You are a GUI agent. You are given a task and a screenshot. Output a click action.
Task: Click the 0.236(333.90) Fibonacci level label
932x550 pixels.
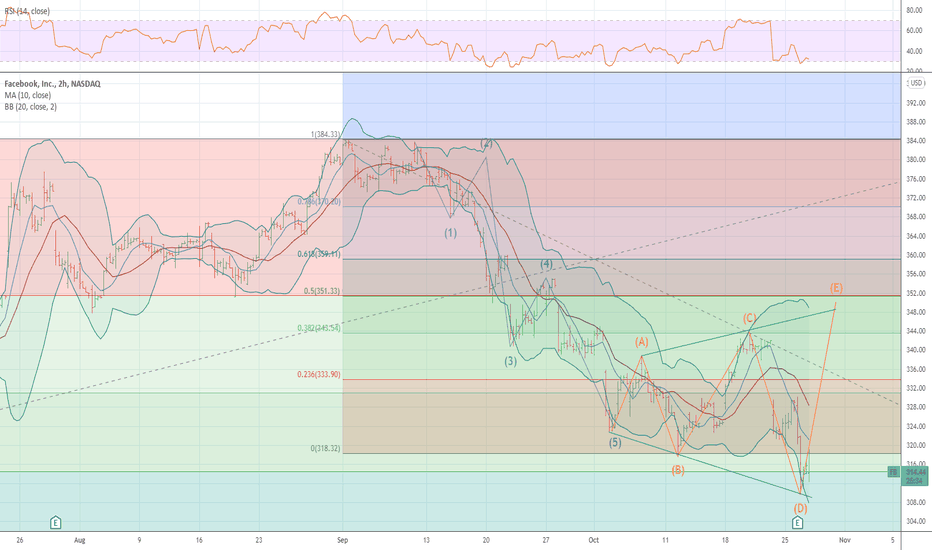click(x=319, y=375)
